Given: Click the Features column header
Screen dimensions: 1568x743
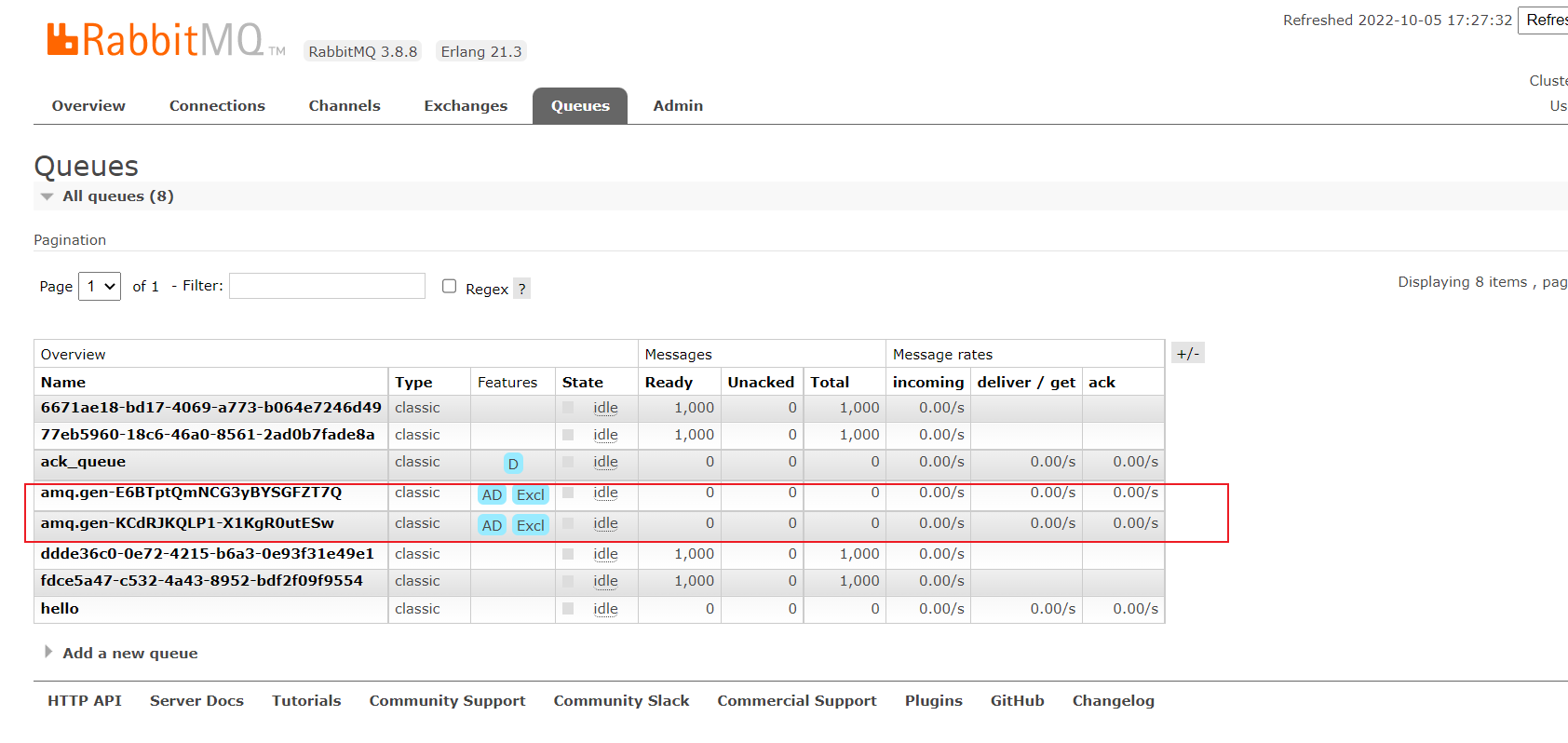Looking at the screenshot, I should (507, 382).
